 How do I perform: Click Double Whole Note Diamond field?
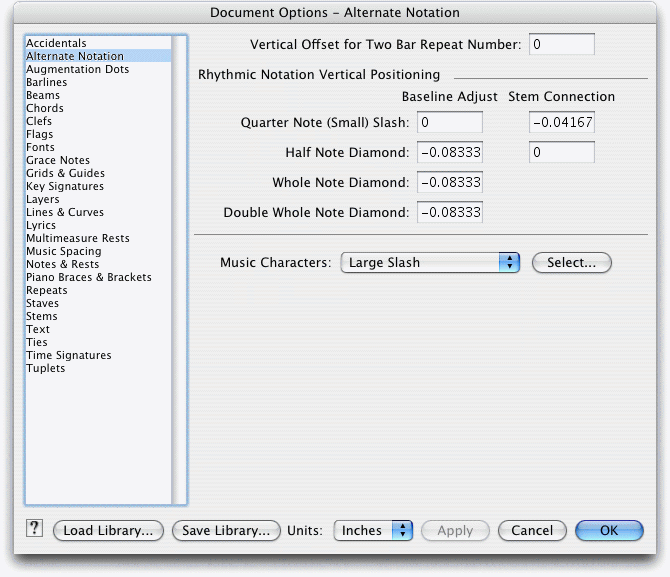450,212
